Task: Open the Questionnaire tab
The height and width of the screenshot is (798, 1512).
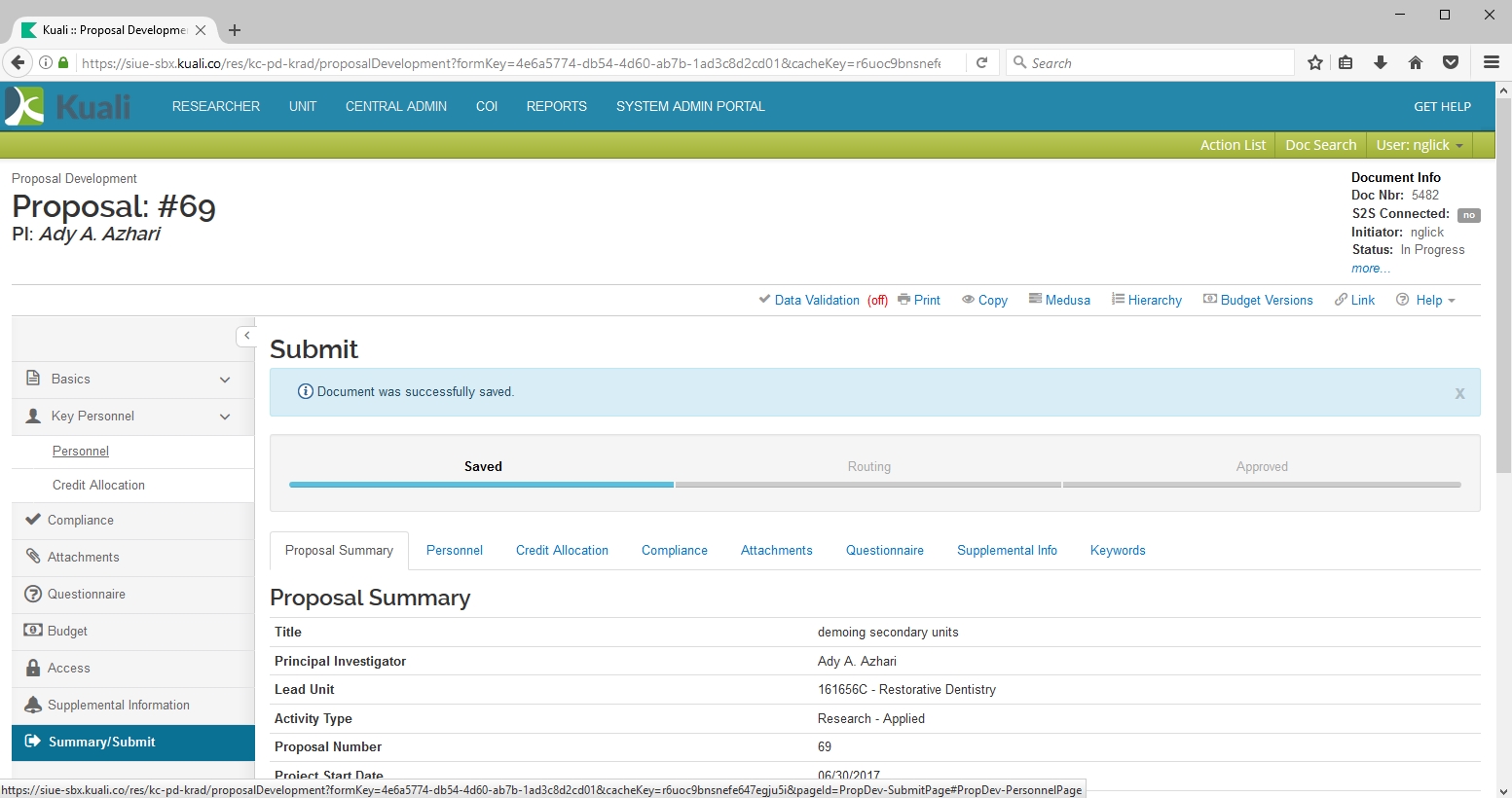Action: pyautogui.click(x=884, y=551)
